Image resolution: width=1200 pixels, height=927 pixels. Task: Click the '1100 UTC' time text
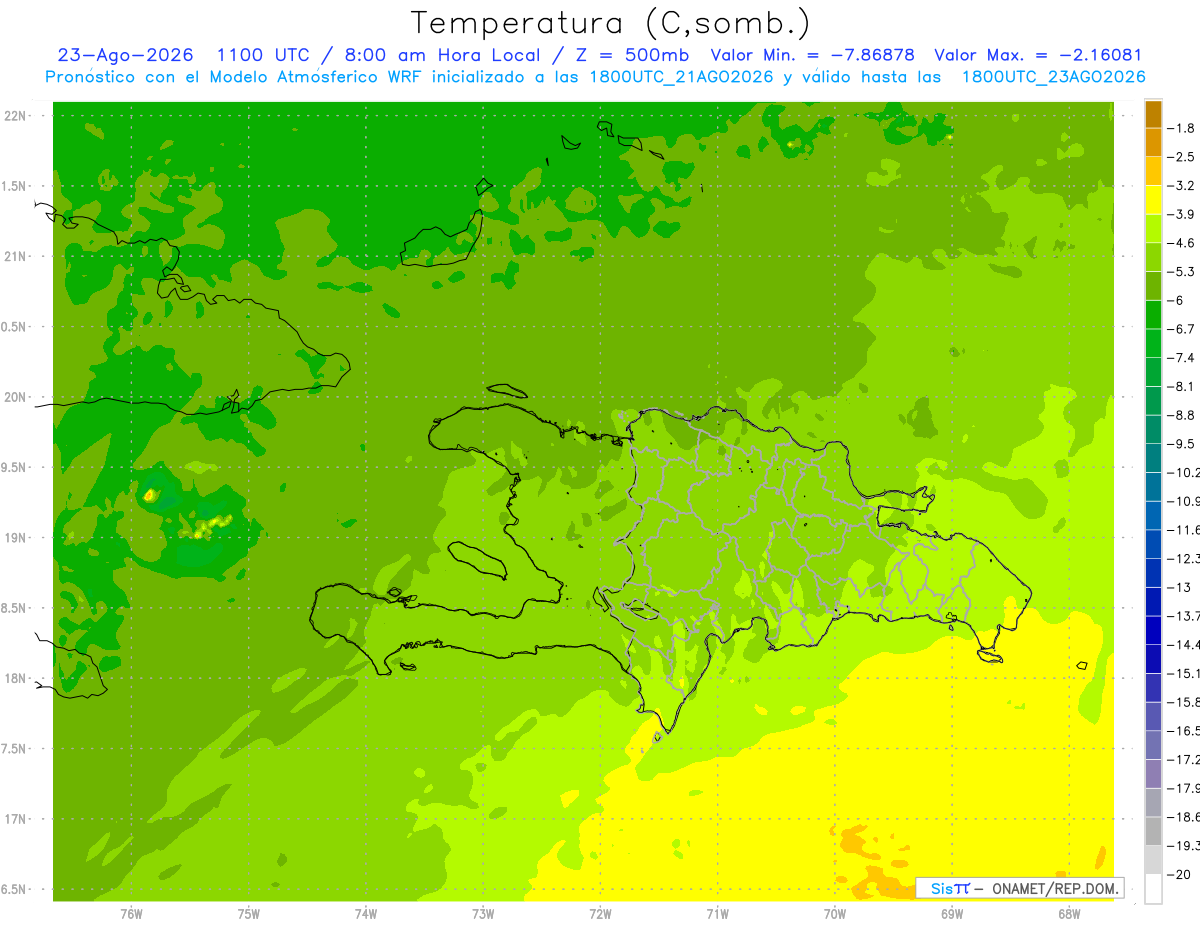pyautogui.click(x=263, y=55)
